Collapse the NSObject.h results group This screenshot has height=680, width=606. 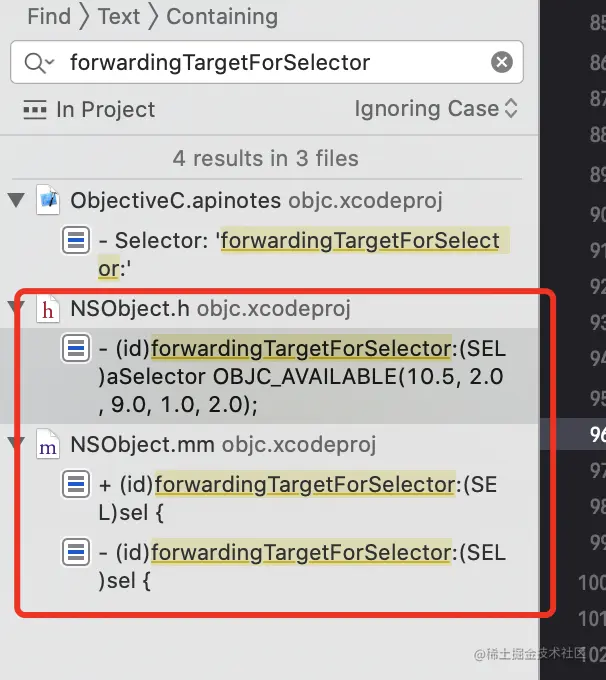(16, 308)
